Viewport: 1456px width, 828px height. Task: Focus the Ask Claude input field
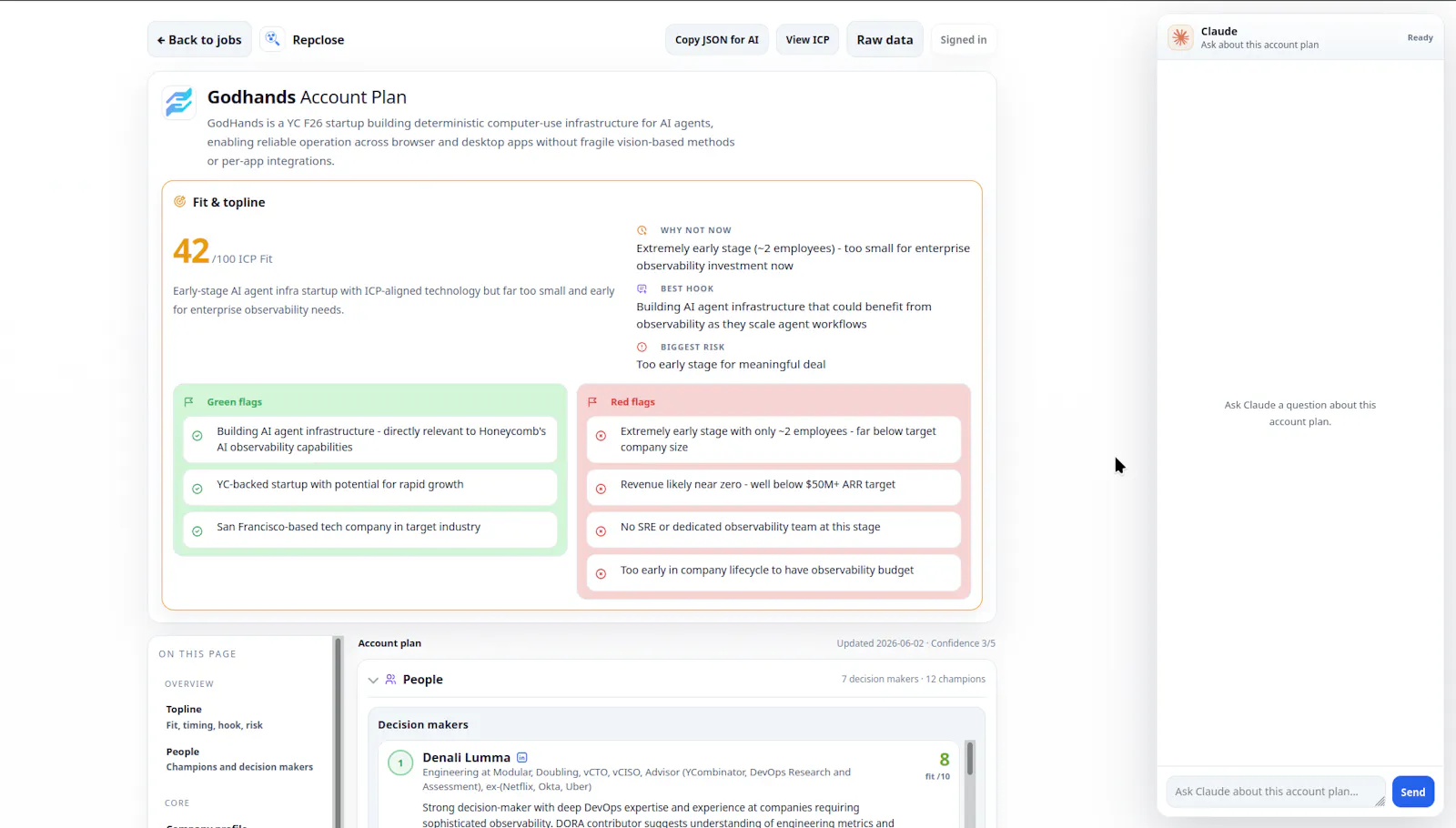coord(1276,792)
